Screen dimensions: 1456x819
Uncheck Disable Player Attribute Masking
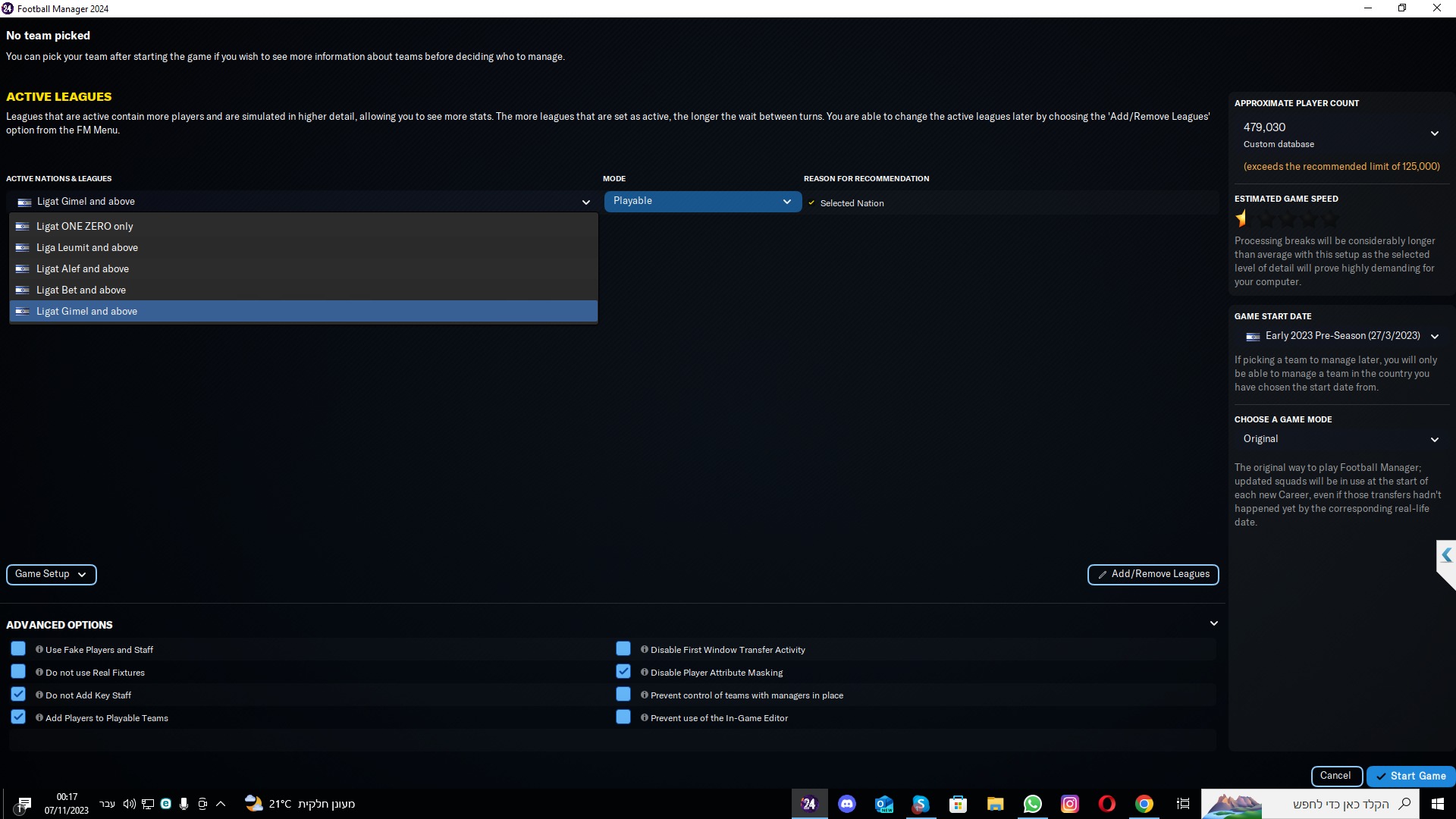(x=623, y=672)
